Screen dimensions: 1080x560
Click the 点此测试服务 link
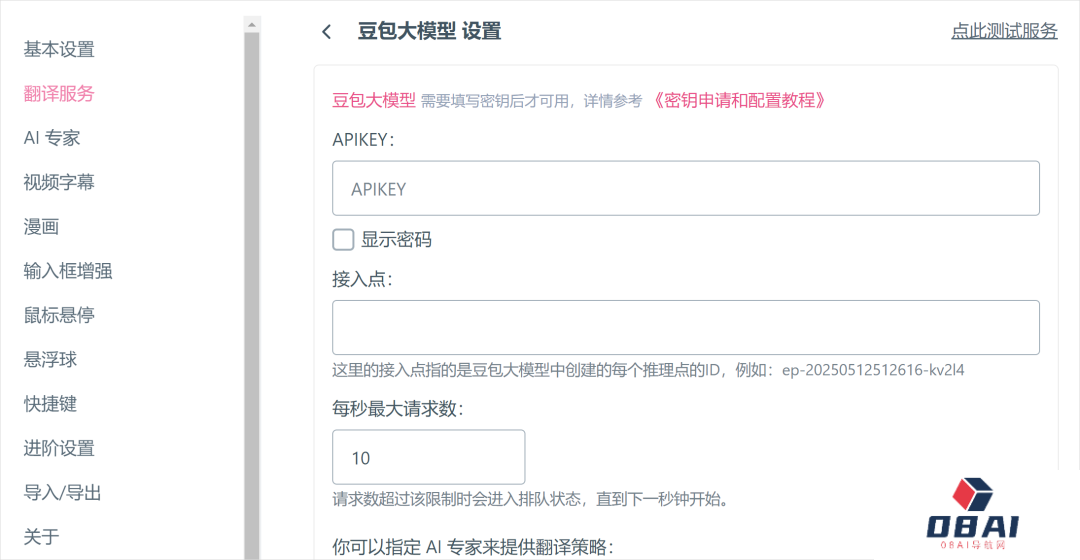(x=1004, y=31)
